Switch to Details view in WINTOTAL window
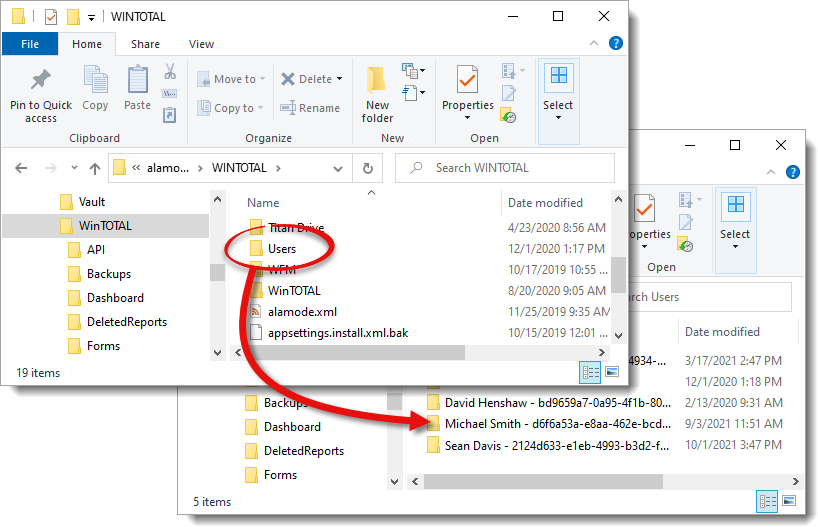 pyautogui.click(x=590, y=373)
